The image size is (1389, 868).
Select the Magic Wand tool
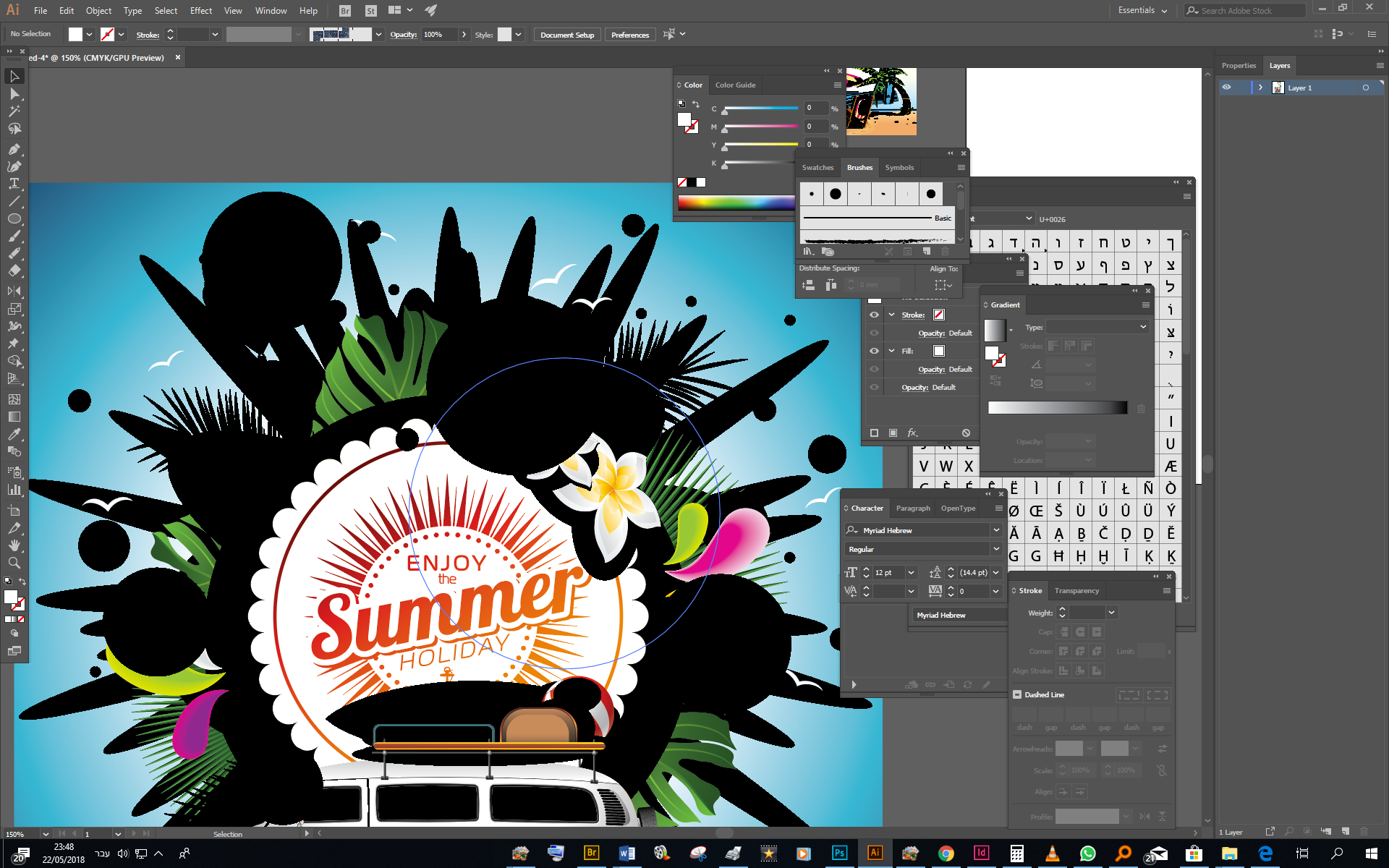[x=14, y=111]
